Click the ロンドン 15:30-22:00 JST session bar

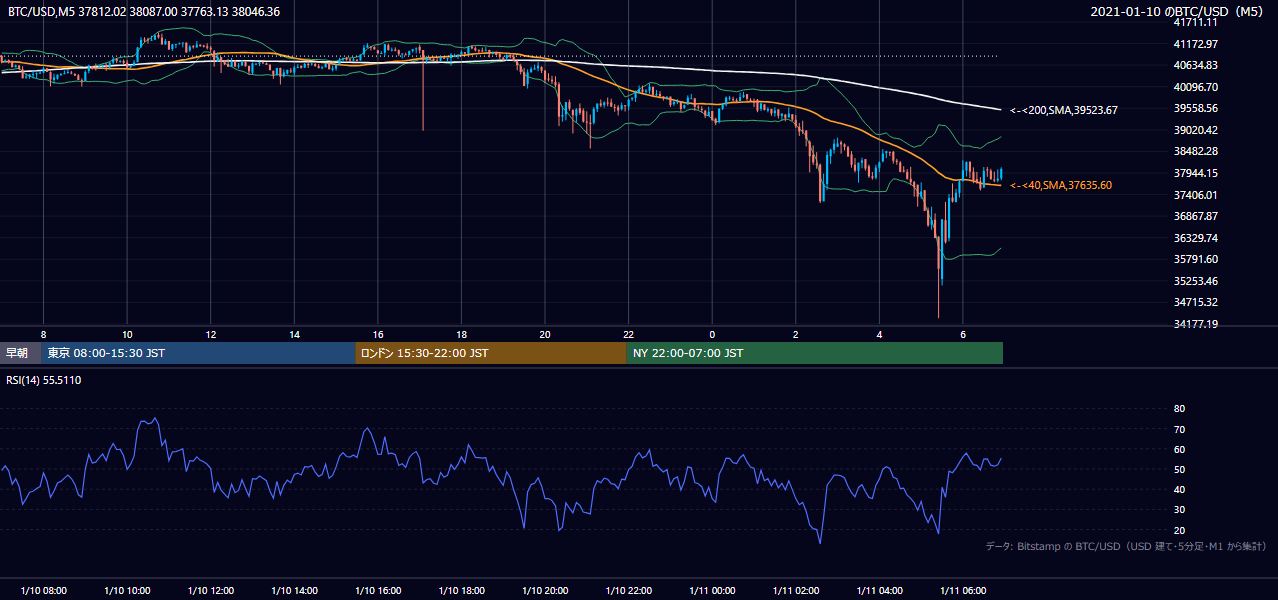tap(491, 353)
